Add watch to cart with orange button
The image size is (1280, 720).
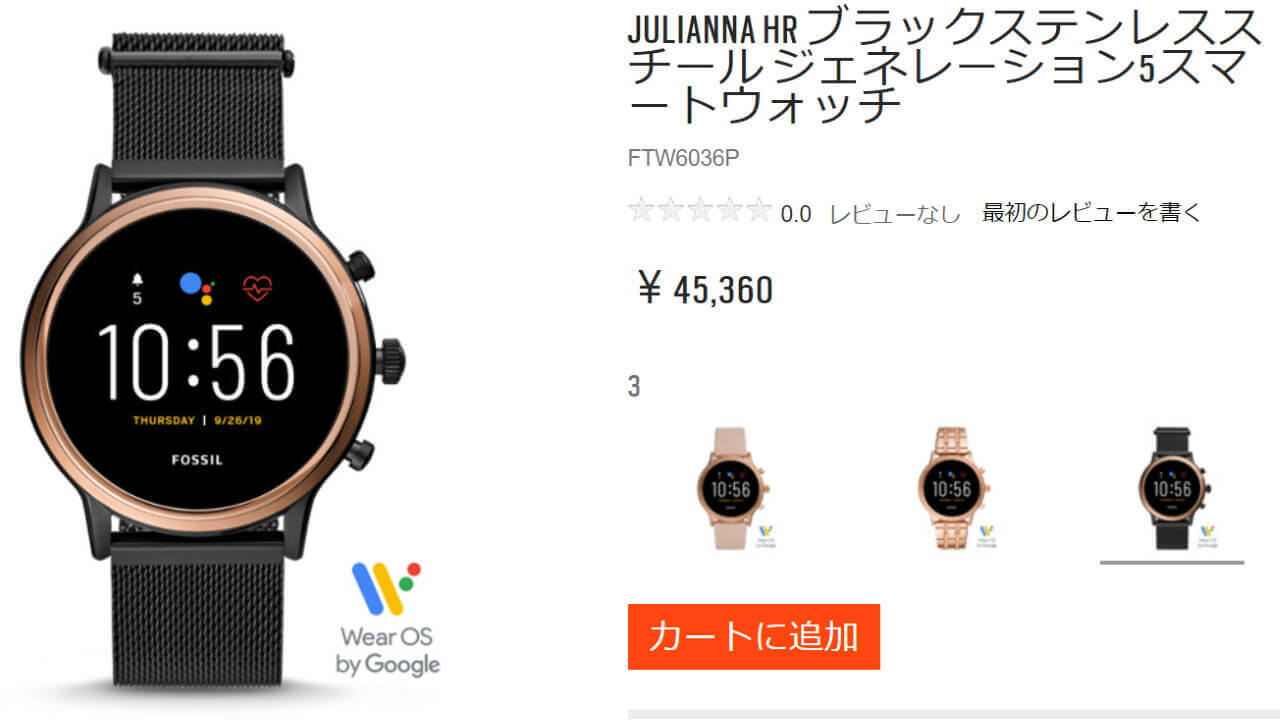(x=754, y=637)
